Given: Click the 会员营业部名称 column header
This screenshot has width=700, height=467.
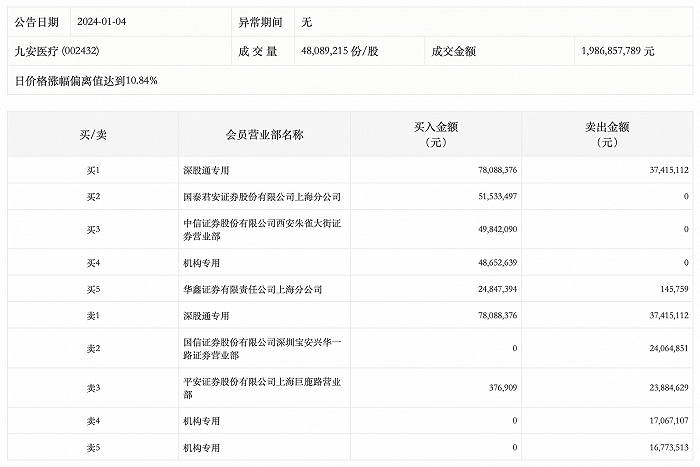Looking at the screenshot, I should [264, 134].
